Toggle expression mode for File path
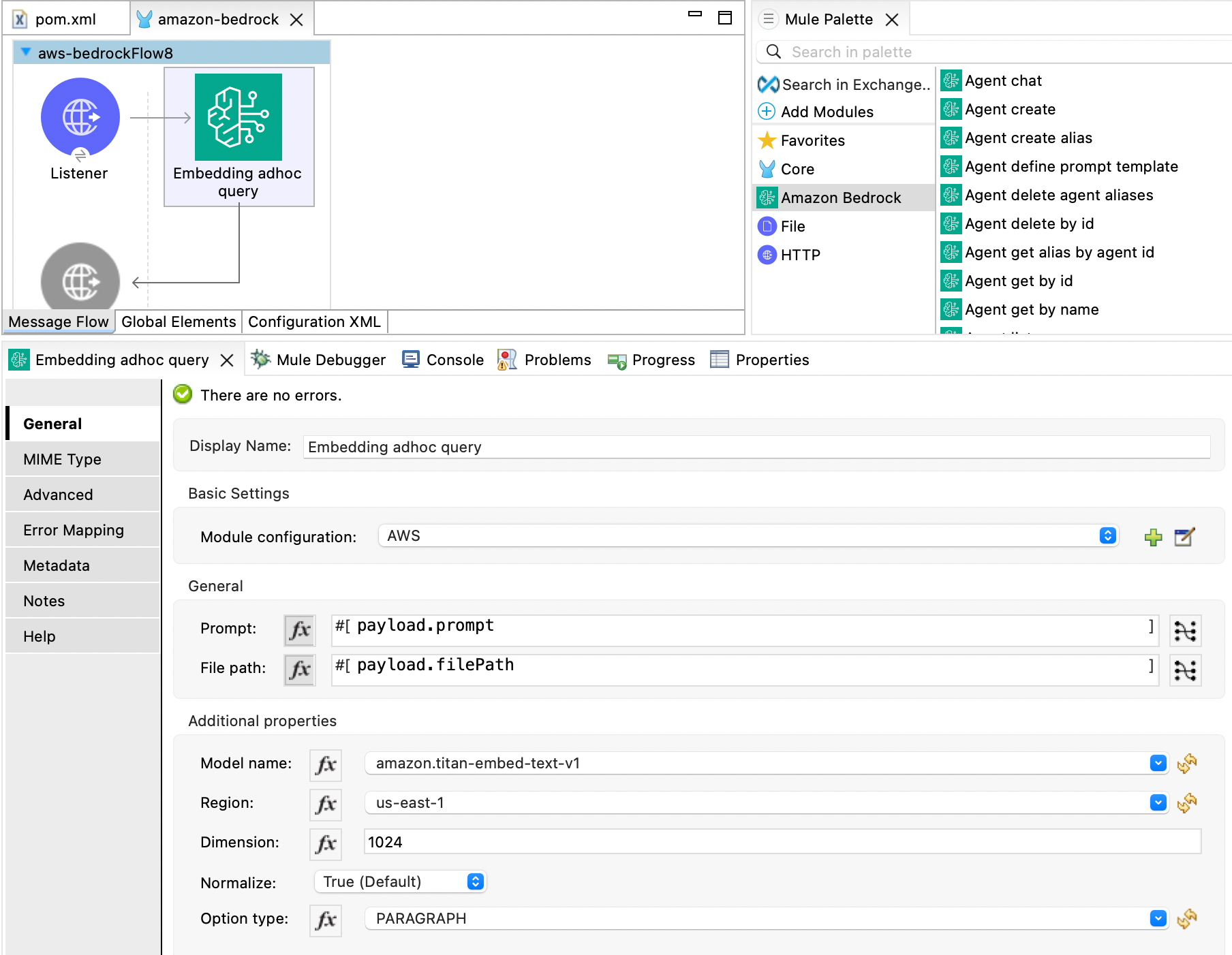Viewport: 1232px width, 955px height. pyautogui.click(x=300, y=670)
